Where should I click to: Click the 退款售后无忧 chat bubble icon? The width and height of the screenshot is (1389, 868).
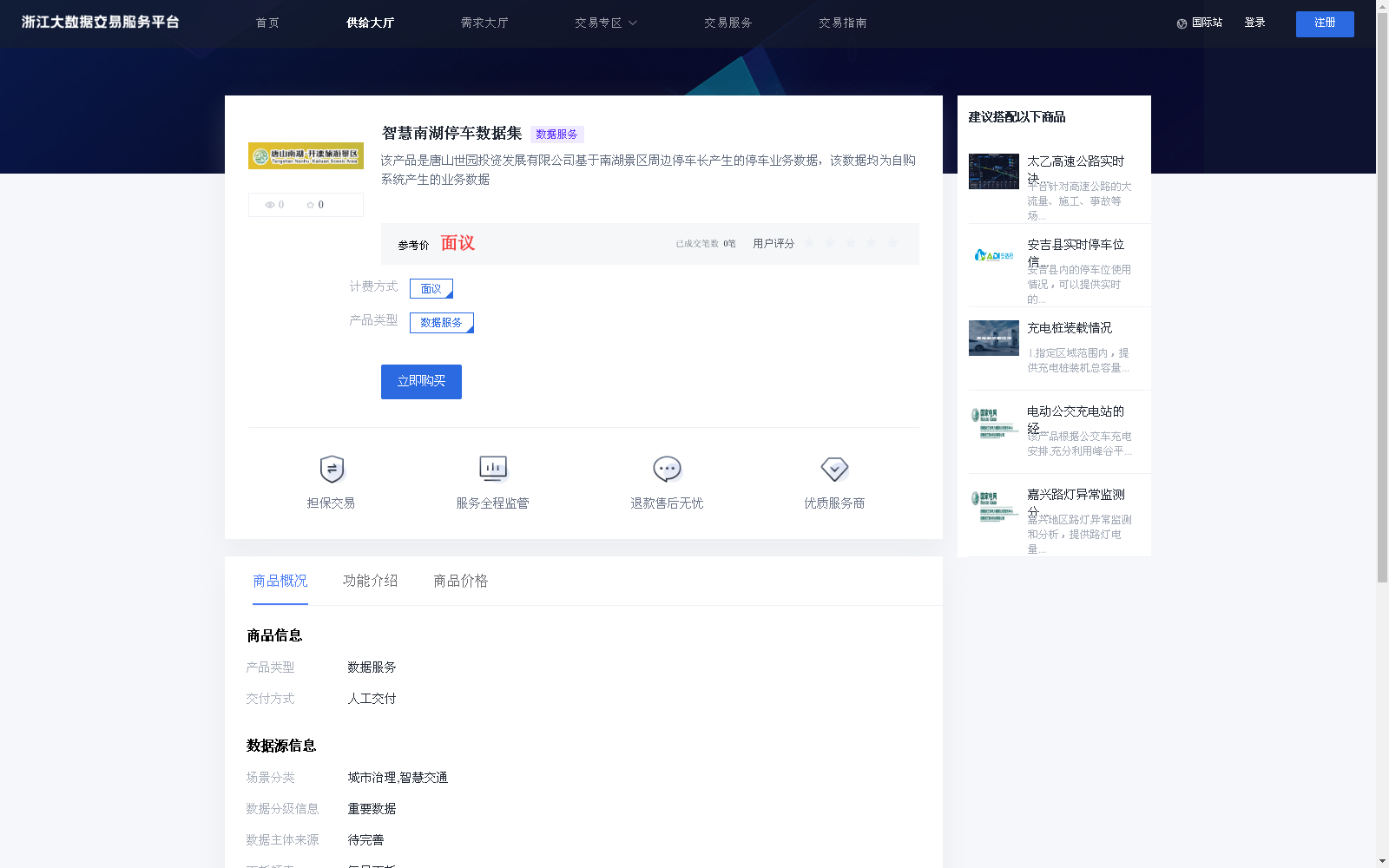(667, 470)
